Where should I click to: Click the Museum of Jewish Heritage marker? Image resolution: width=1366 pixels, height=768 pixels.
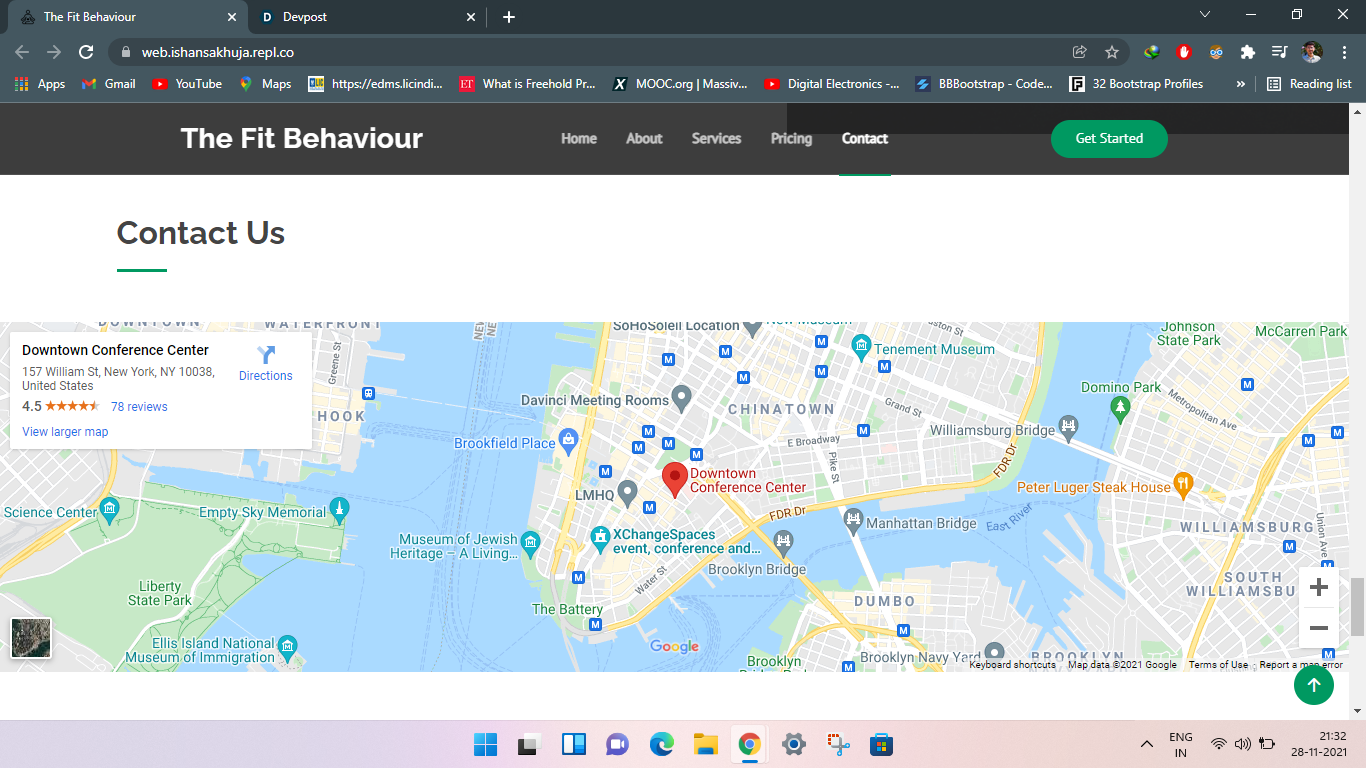[531, 544]
